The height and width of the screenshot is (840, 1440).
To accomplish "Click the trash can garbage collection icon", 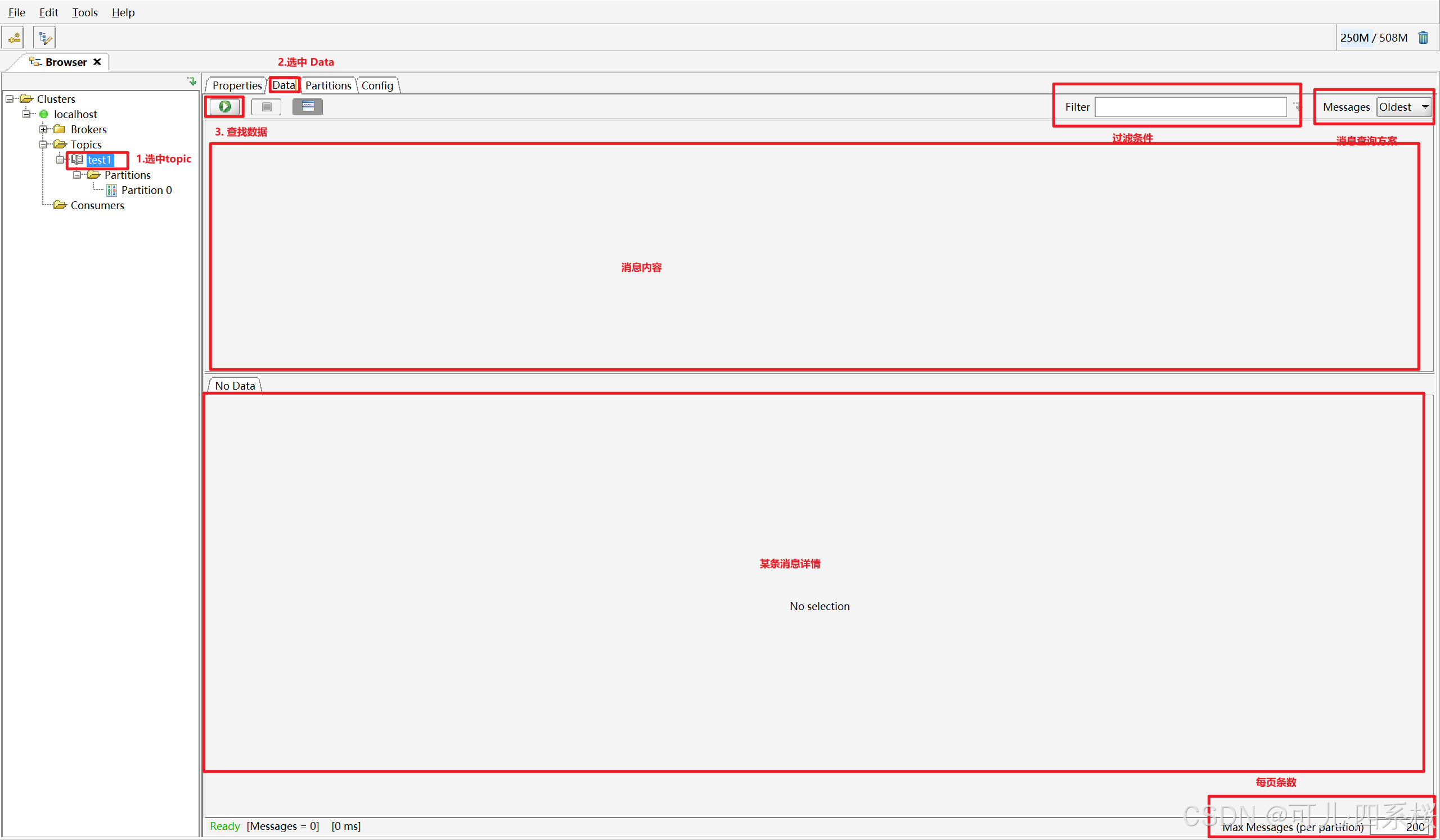I will tap(1423, 38).
